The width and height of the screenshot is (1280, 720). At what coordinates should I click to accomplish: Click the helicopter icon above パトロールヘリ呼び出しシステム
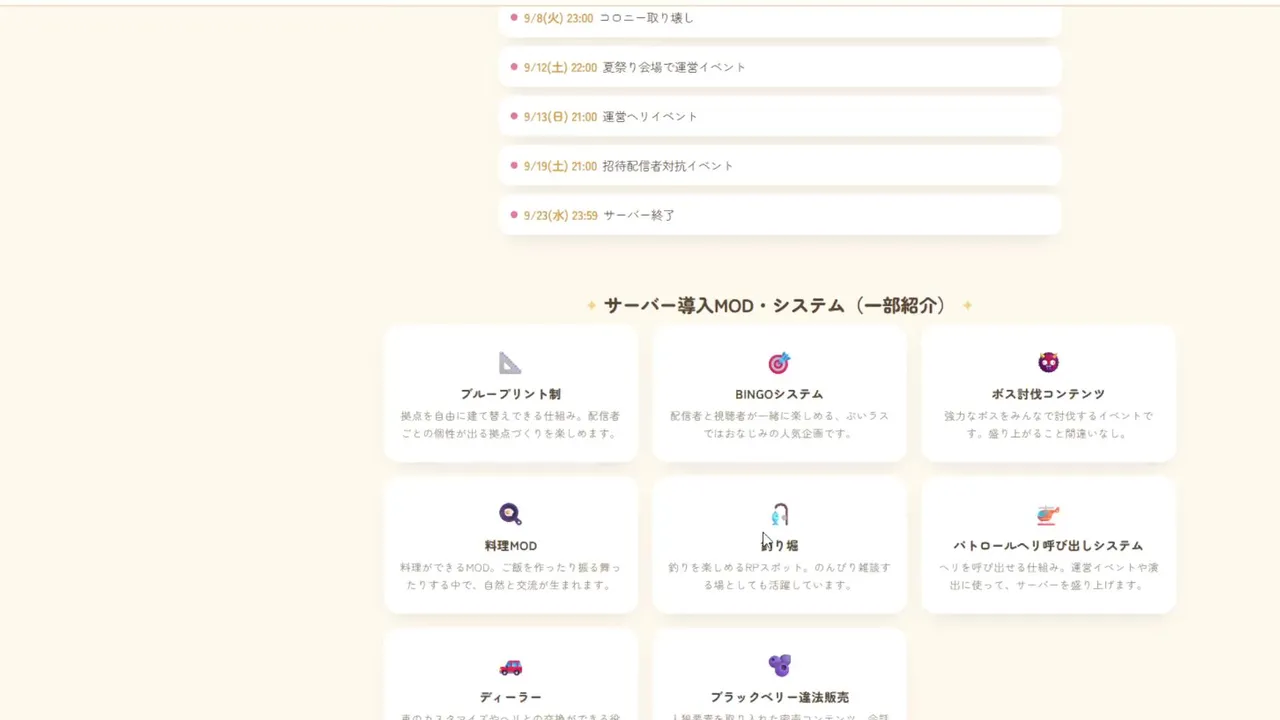point(1048,514)
